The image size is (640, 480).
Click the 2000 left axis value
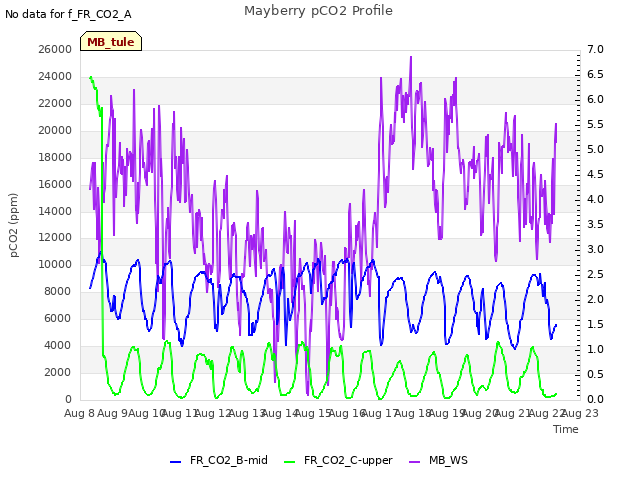click(58, 372)
